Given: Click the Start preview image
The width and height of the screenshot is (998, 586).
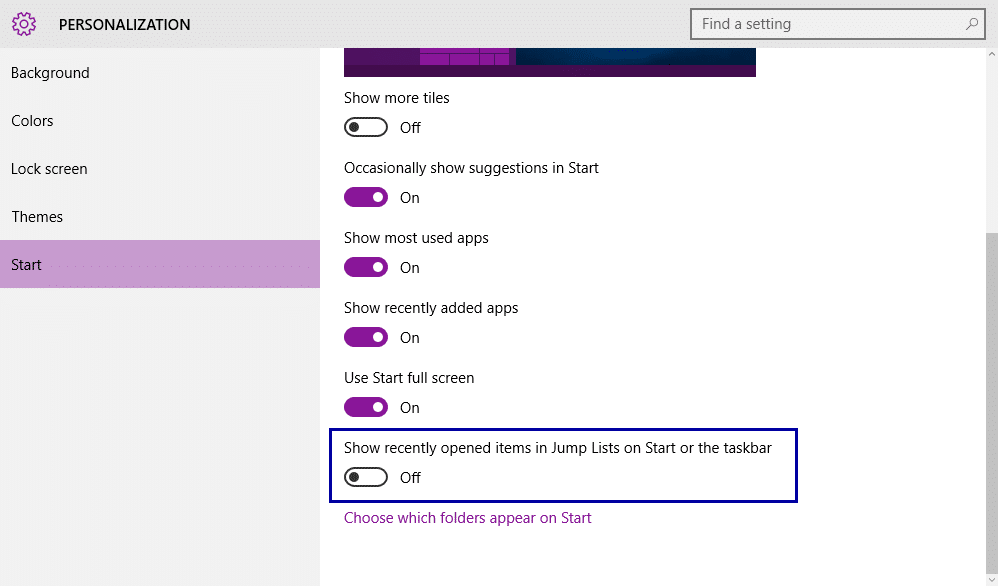Looking at the screenshot, I should (x=550, y=62).
